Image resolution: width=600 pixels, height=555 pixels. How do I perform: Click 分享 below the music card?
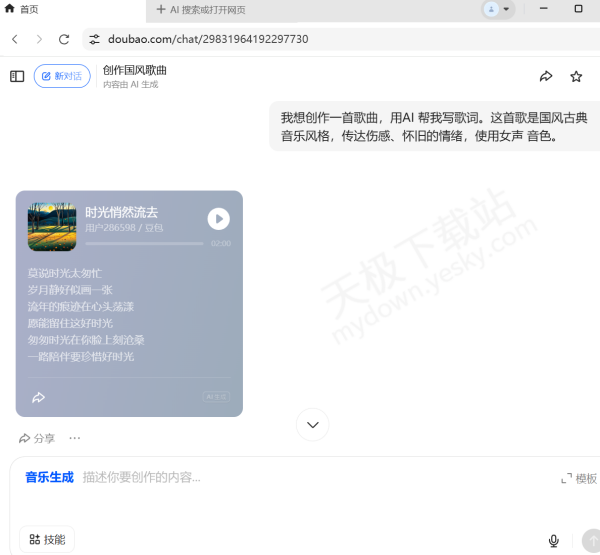point(37,438)
